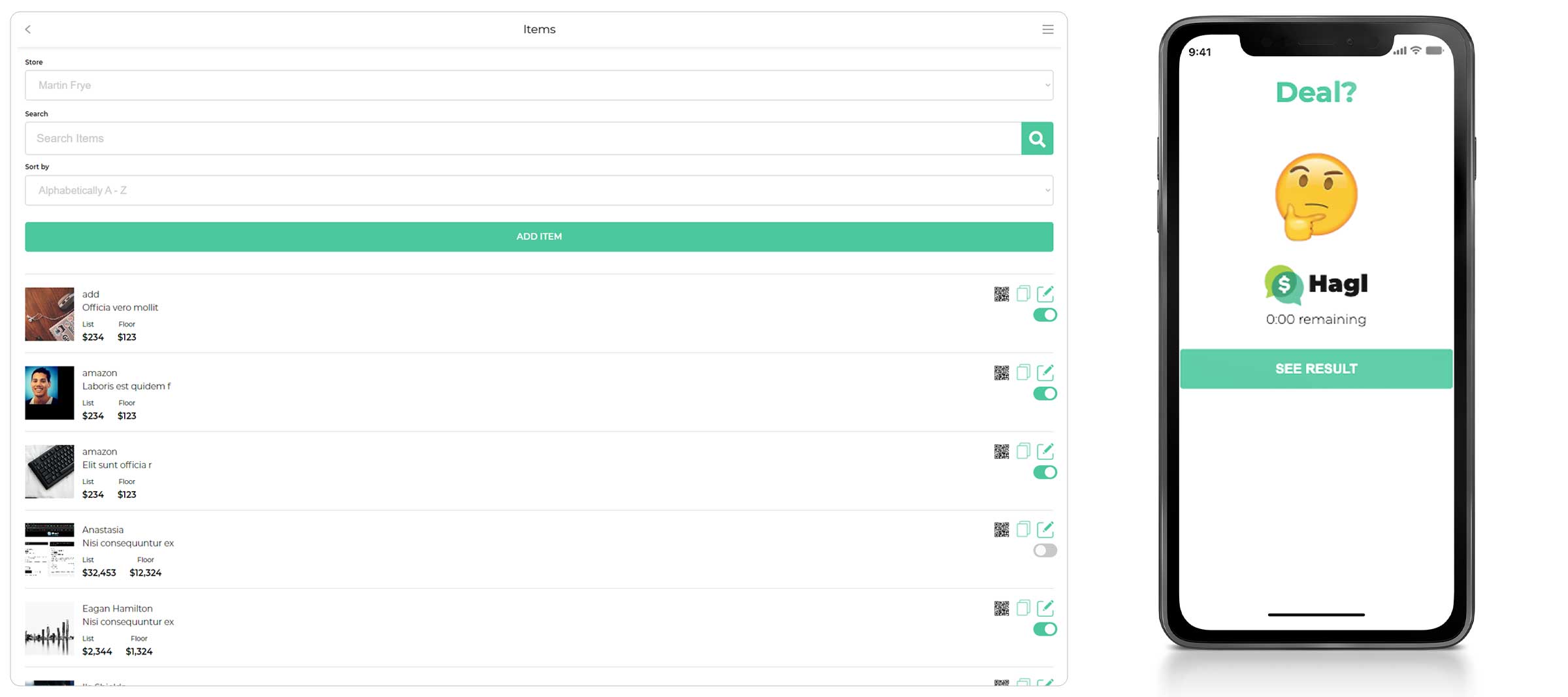Image resolution: width=1568 pixels, height=697 pixels.
Task: Change Sort by from Alphabetically A - Z
Action: point(539,190)
